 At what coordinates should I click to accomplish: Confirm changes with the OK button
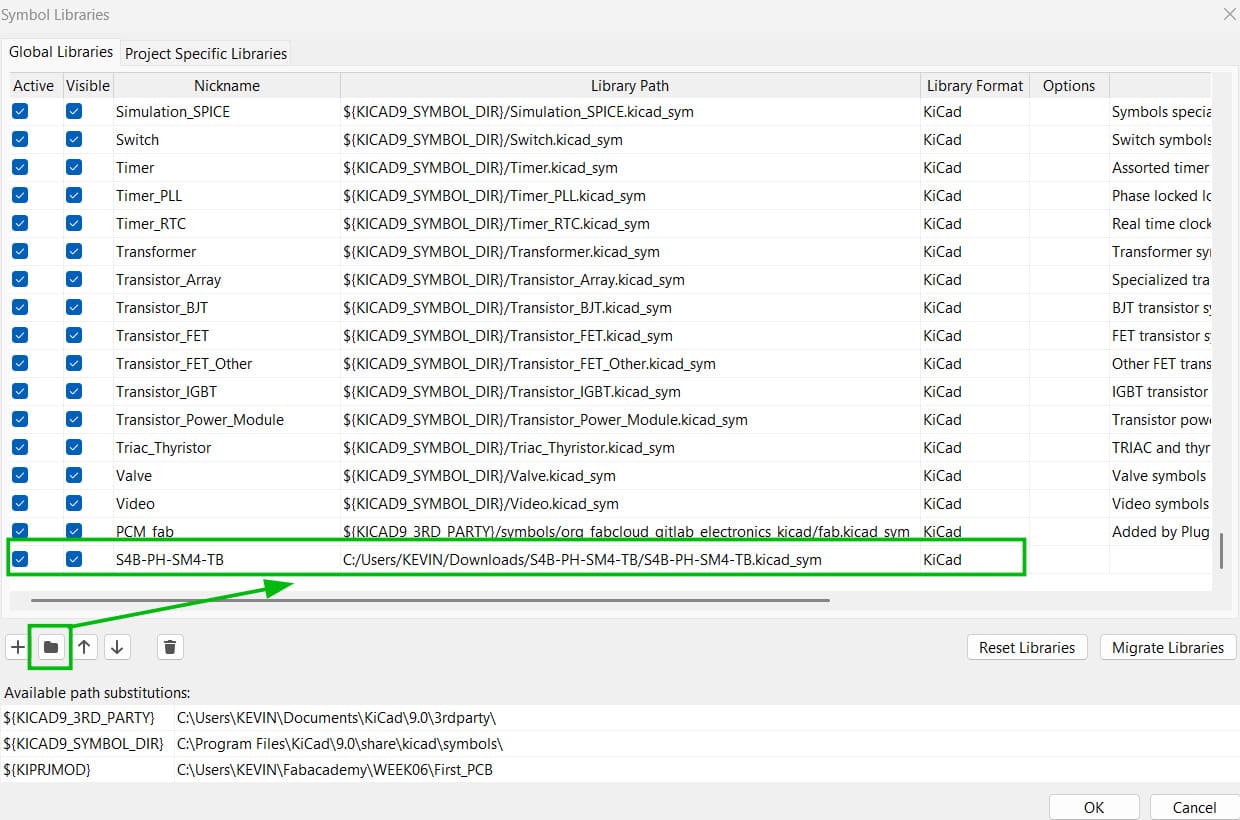pos(1093,807)
